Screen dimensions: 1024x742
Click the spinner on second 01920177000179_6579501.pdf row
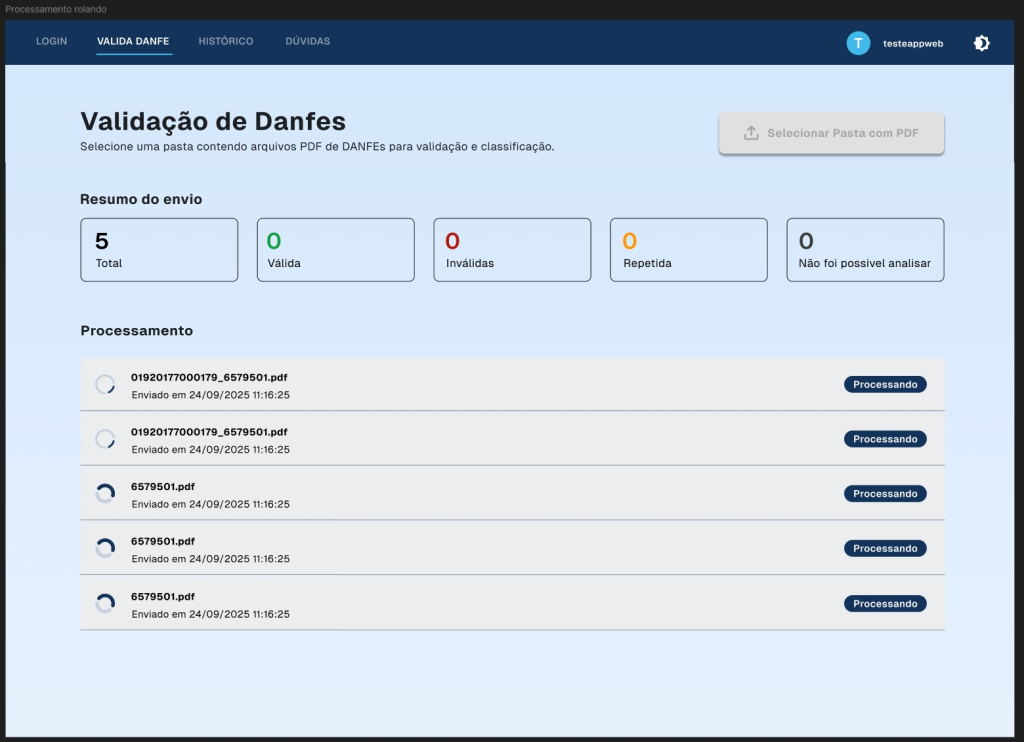[x=105, y=438]
